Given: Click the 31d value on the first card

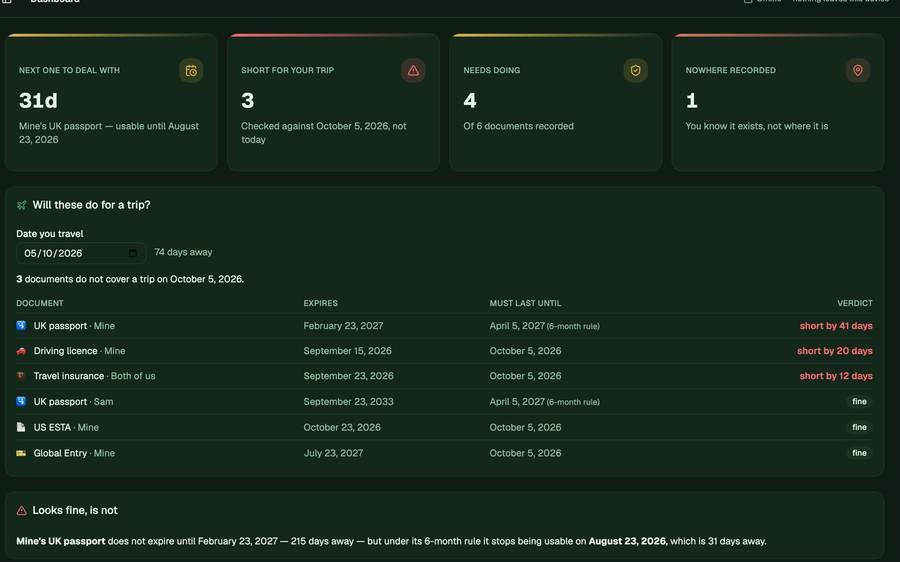Looking at the screenshot, I should click(38, 100).
